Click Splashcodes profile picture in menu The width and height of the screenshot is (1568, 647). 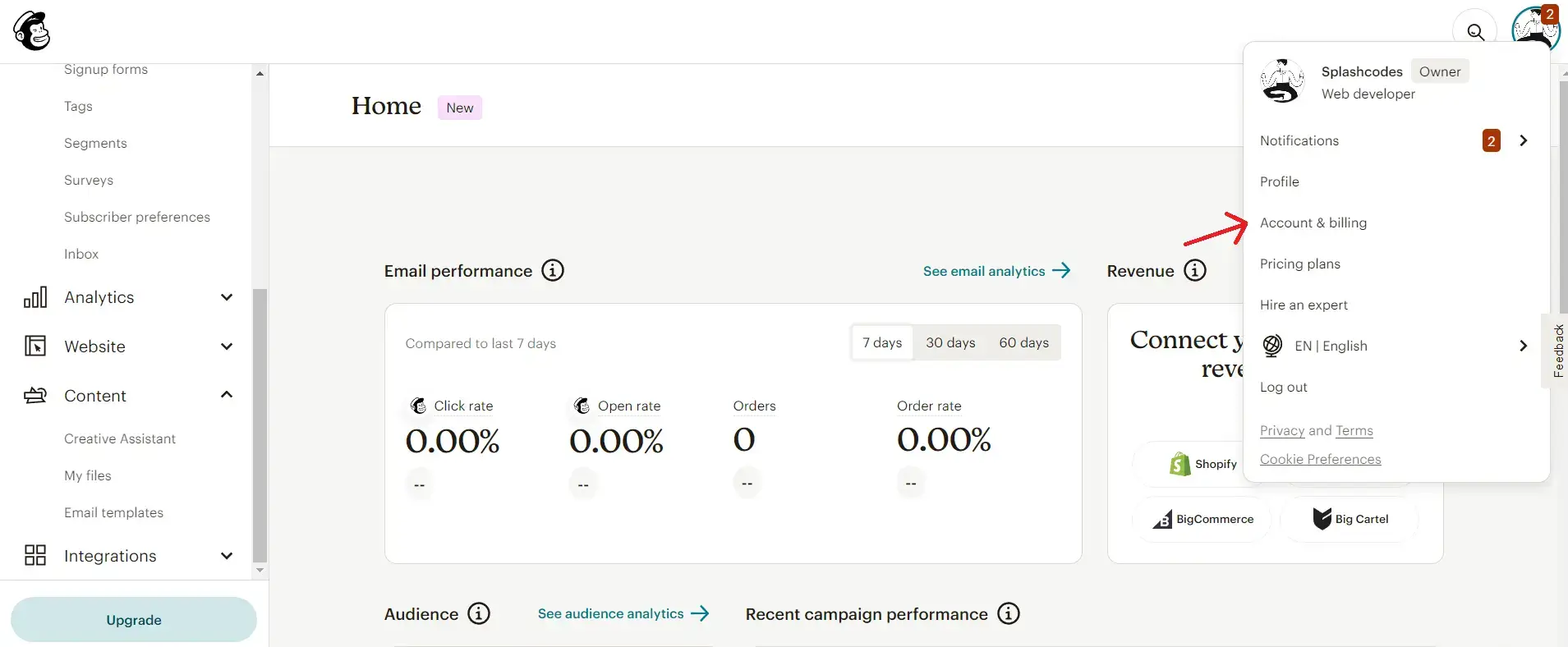1282,81
